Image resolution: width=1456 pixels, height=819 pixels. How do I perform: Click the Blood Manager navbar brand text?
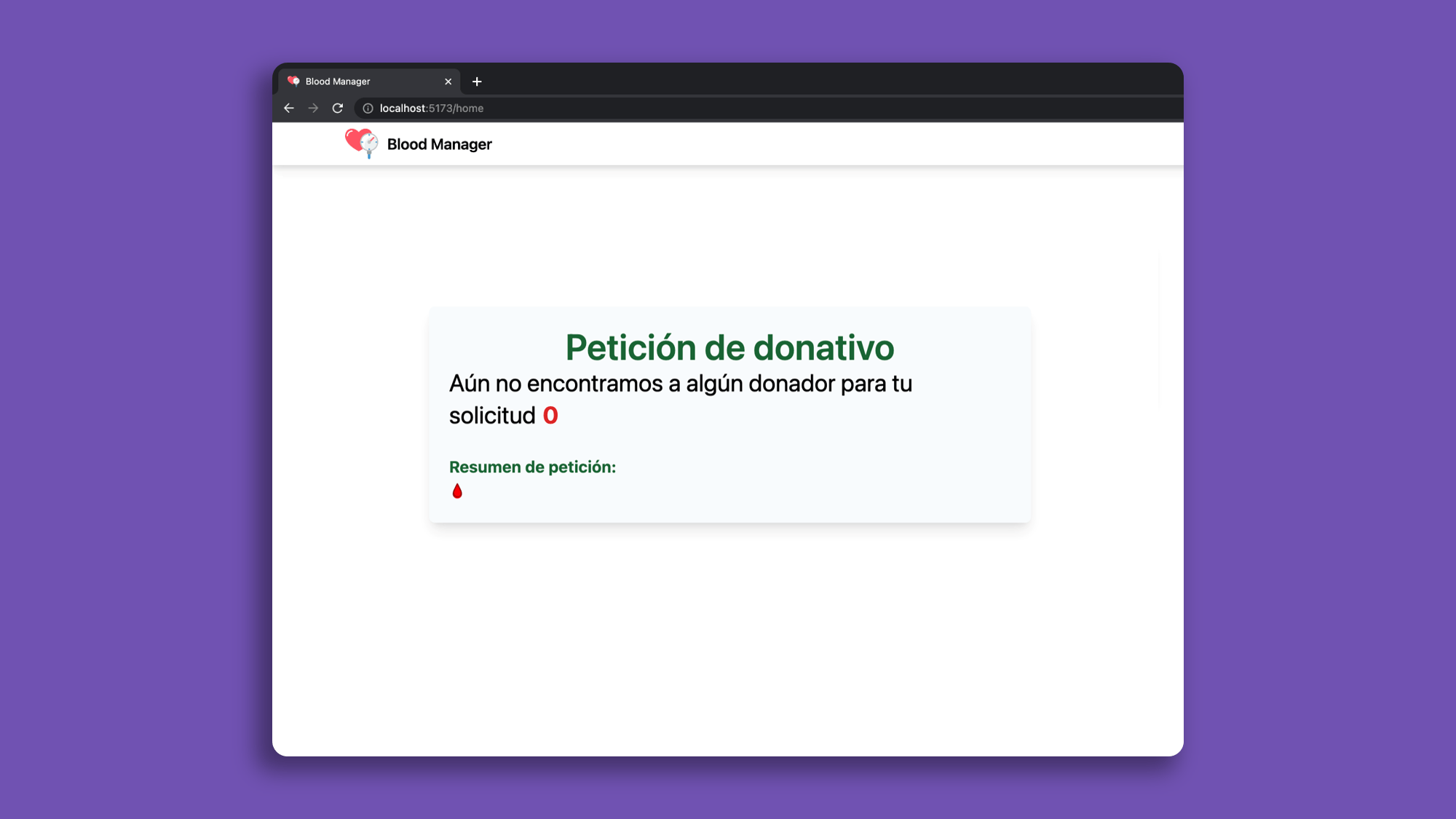pyautogui.click(x=439, y=145)
